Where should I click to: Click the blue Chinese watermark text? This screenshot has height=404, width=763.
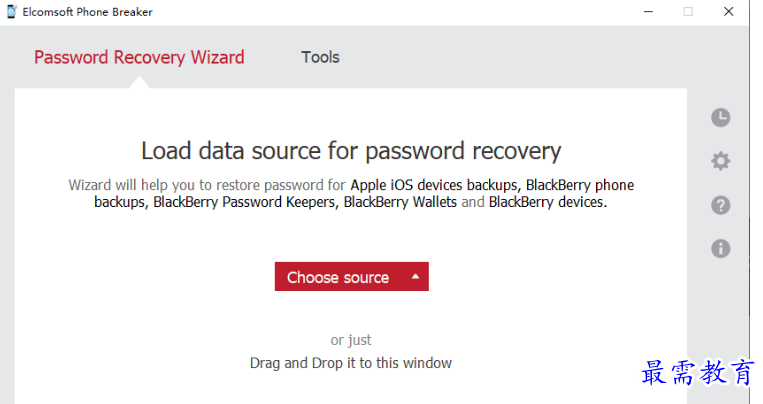coord(698,373)
